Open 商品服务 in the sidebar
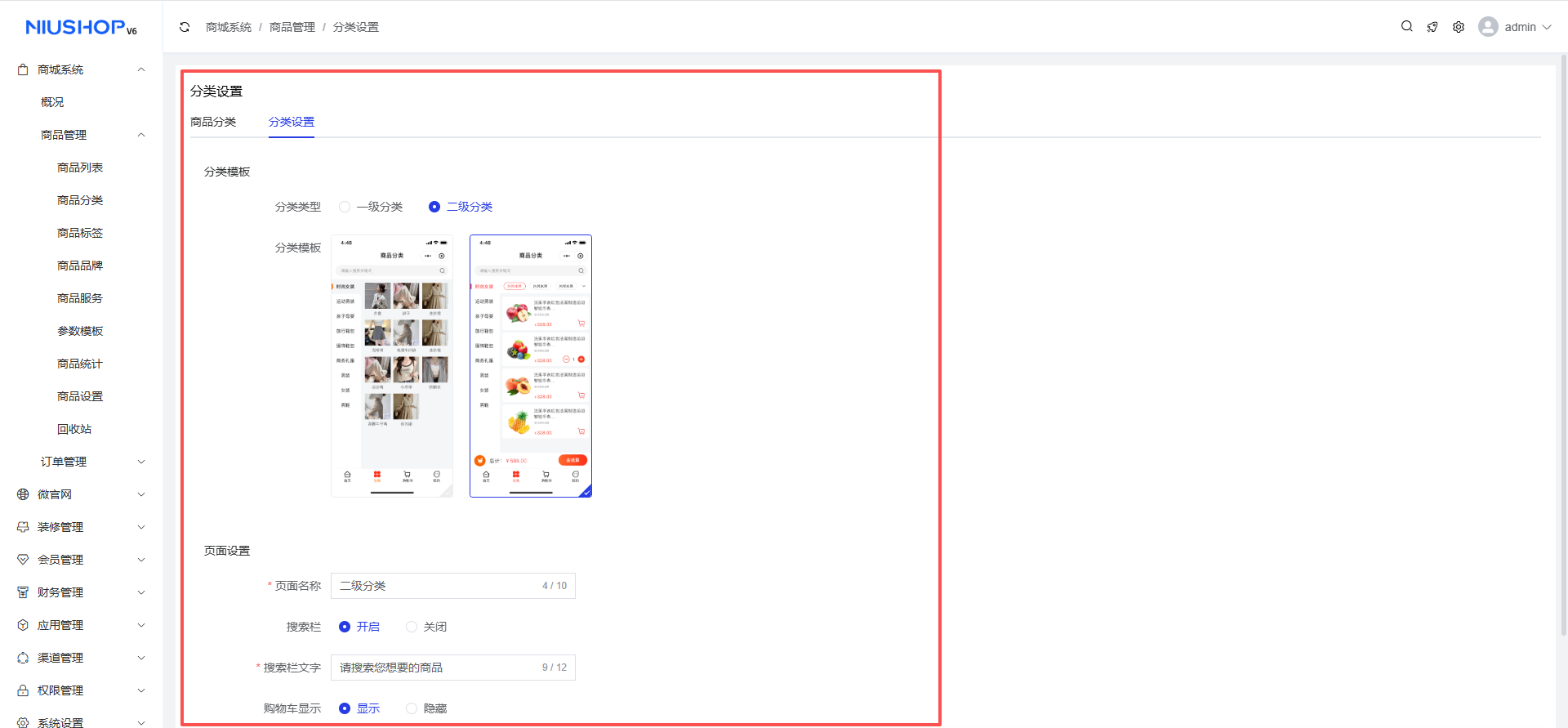The image size is (1568, 728). [80, 298]
